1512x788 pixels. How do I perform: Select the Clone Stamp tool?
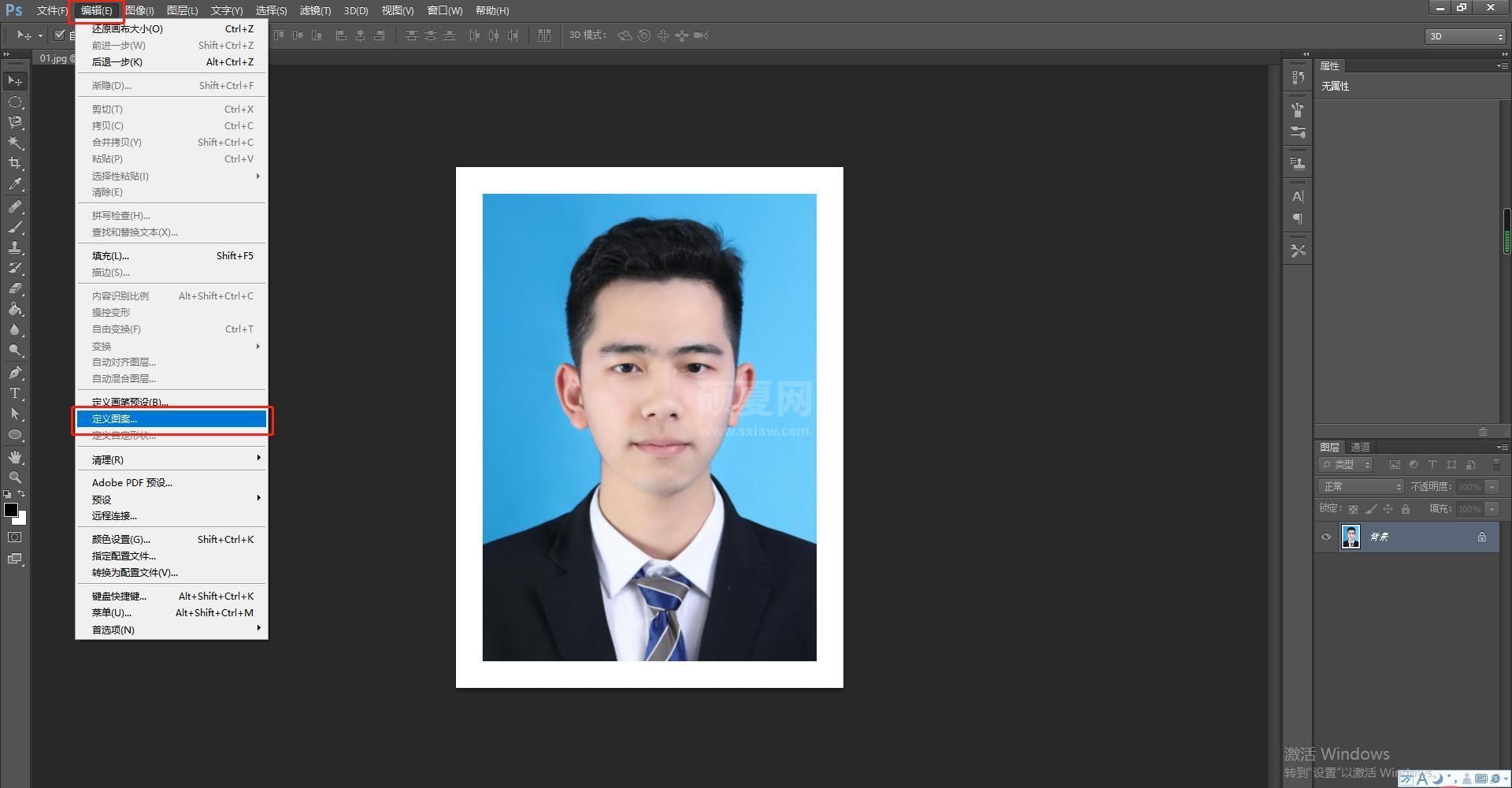tap(15, 247)
